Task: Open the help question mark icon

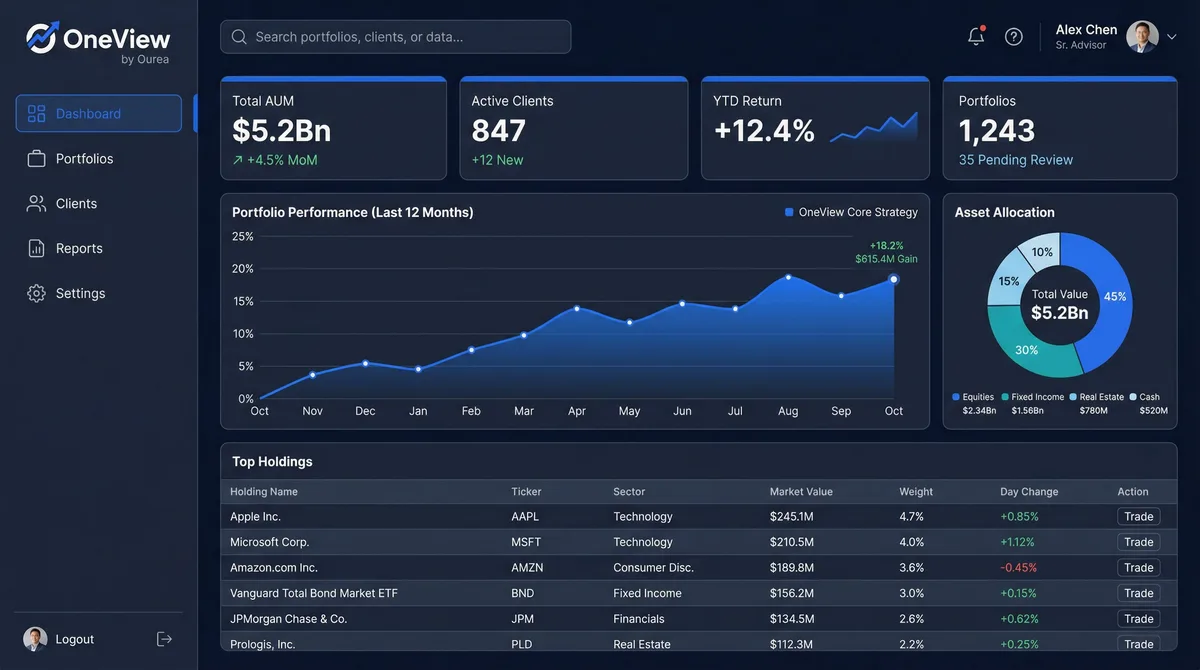Action: pyautogui.click(x=1013, y=35)
